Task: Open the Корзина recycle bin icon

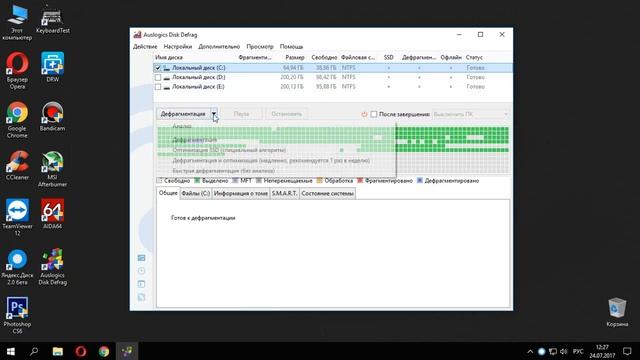Action: click(617, 312)
